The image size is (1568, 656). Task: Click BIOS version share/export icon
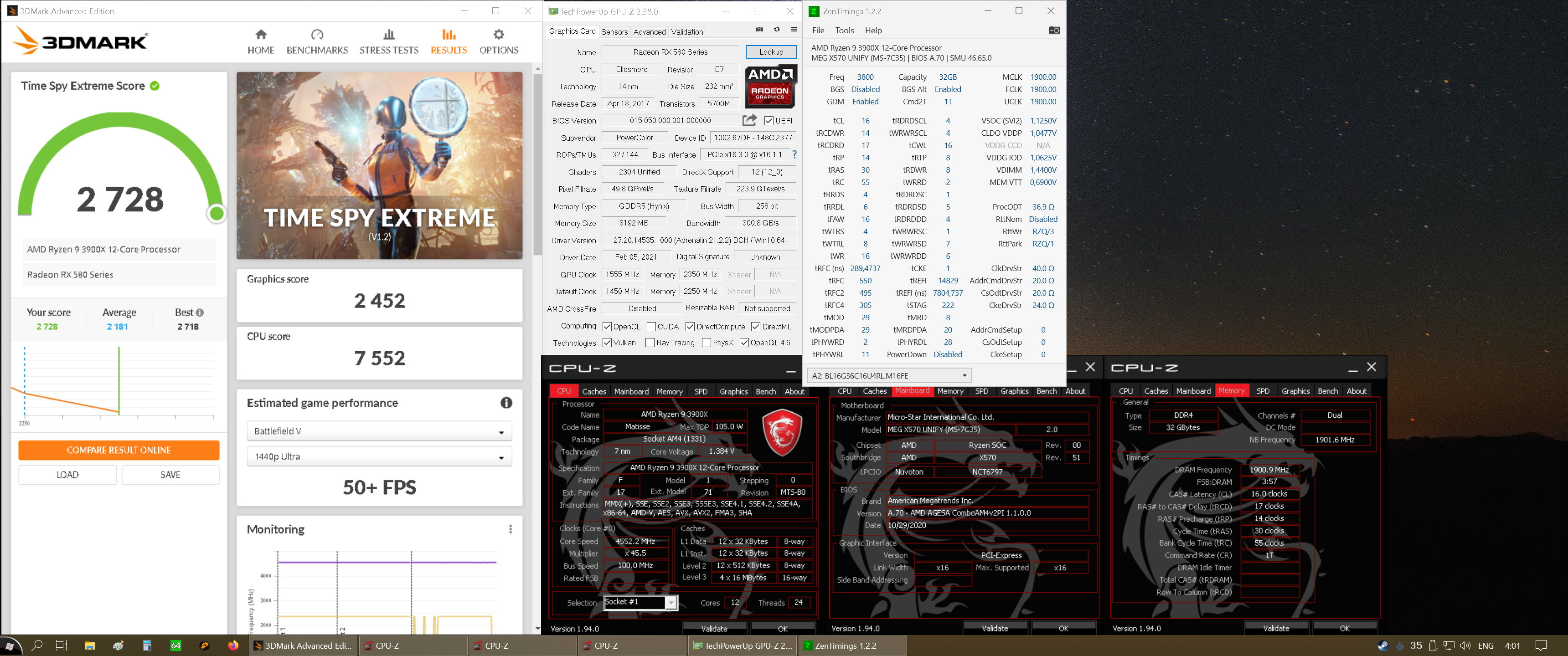pos(749,120)
